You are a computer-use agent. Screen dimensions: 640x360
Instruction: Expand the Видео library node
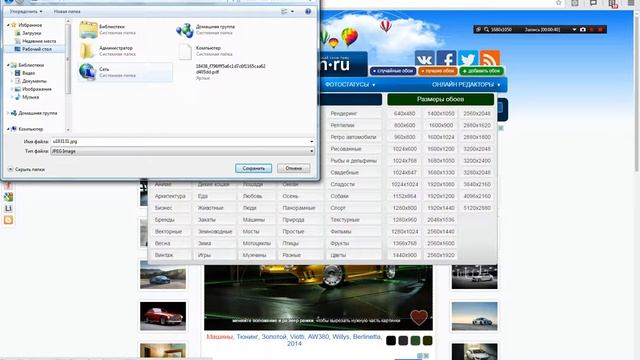click(x=12, y=73)
